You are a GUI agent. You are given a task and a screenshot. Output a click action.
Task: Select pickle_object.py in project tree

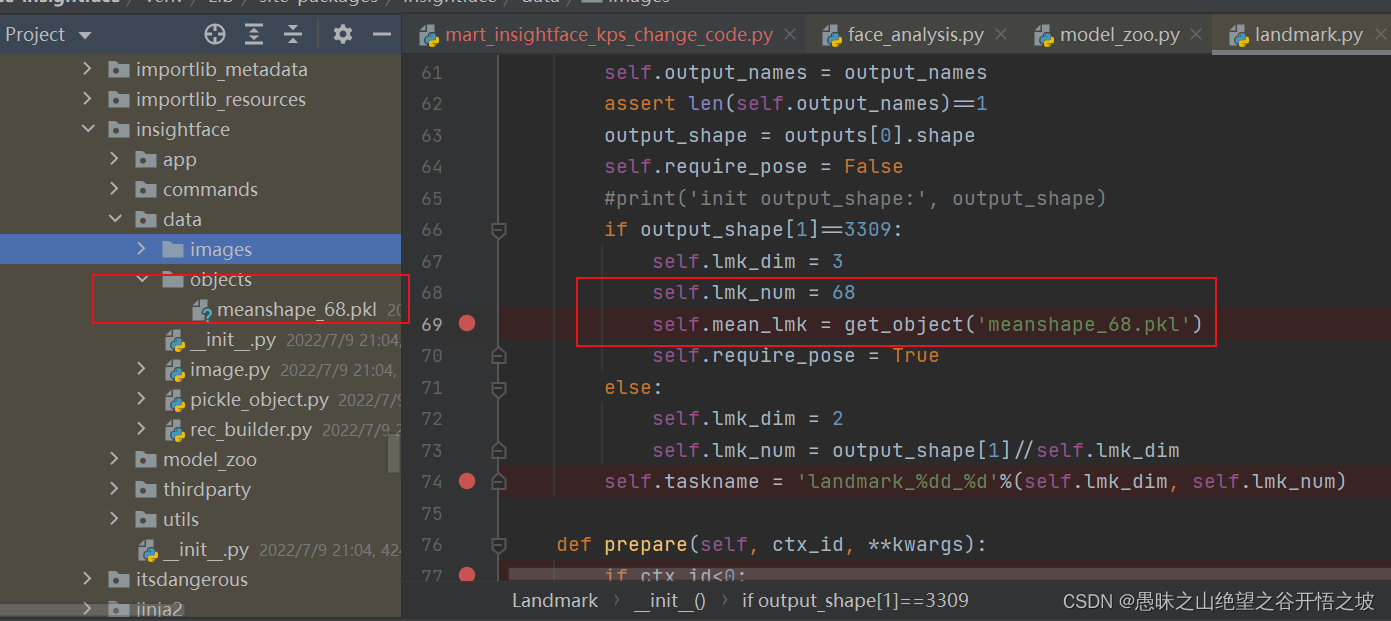260,400
